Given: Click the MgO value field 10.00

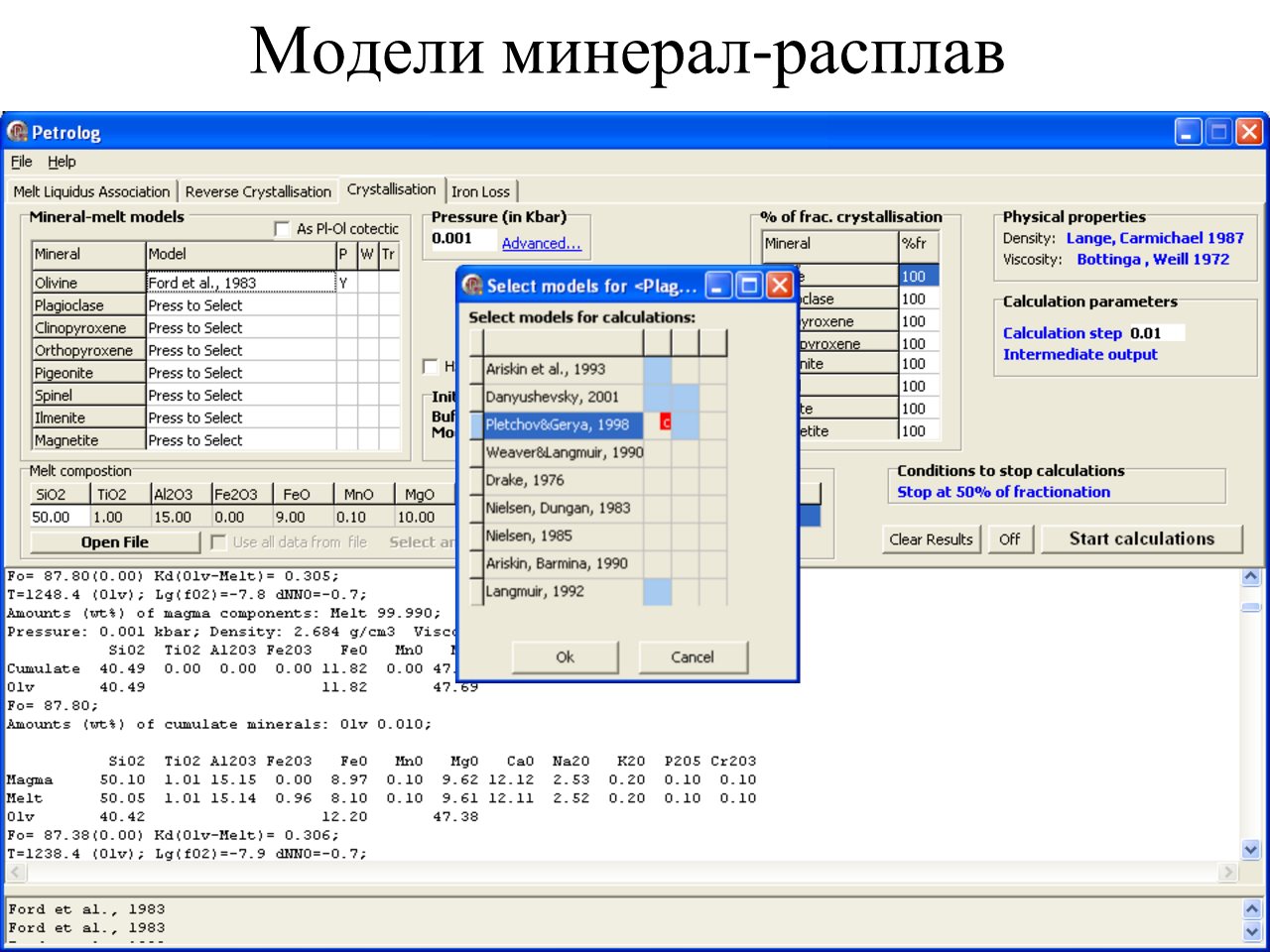Looking at the screenshot, I should [424, 517].
